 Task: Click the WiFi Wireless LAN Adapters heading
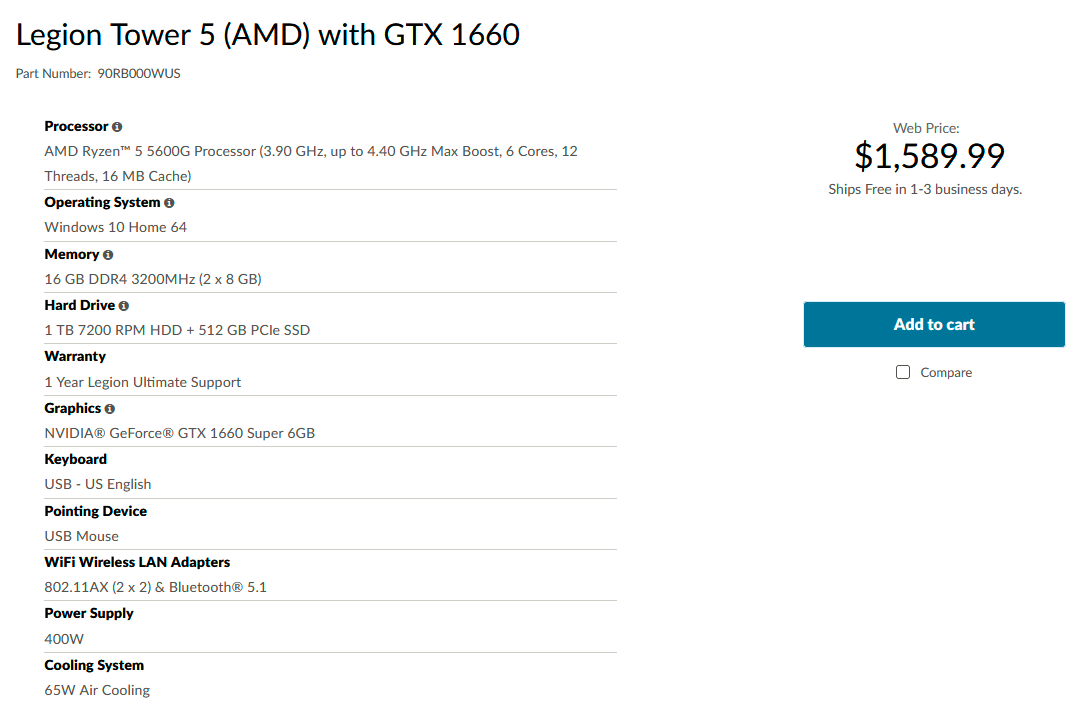point(137,562)
